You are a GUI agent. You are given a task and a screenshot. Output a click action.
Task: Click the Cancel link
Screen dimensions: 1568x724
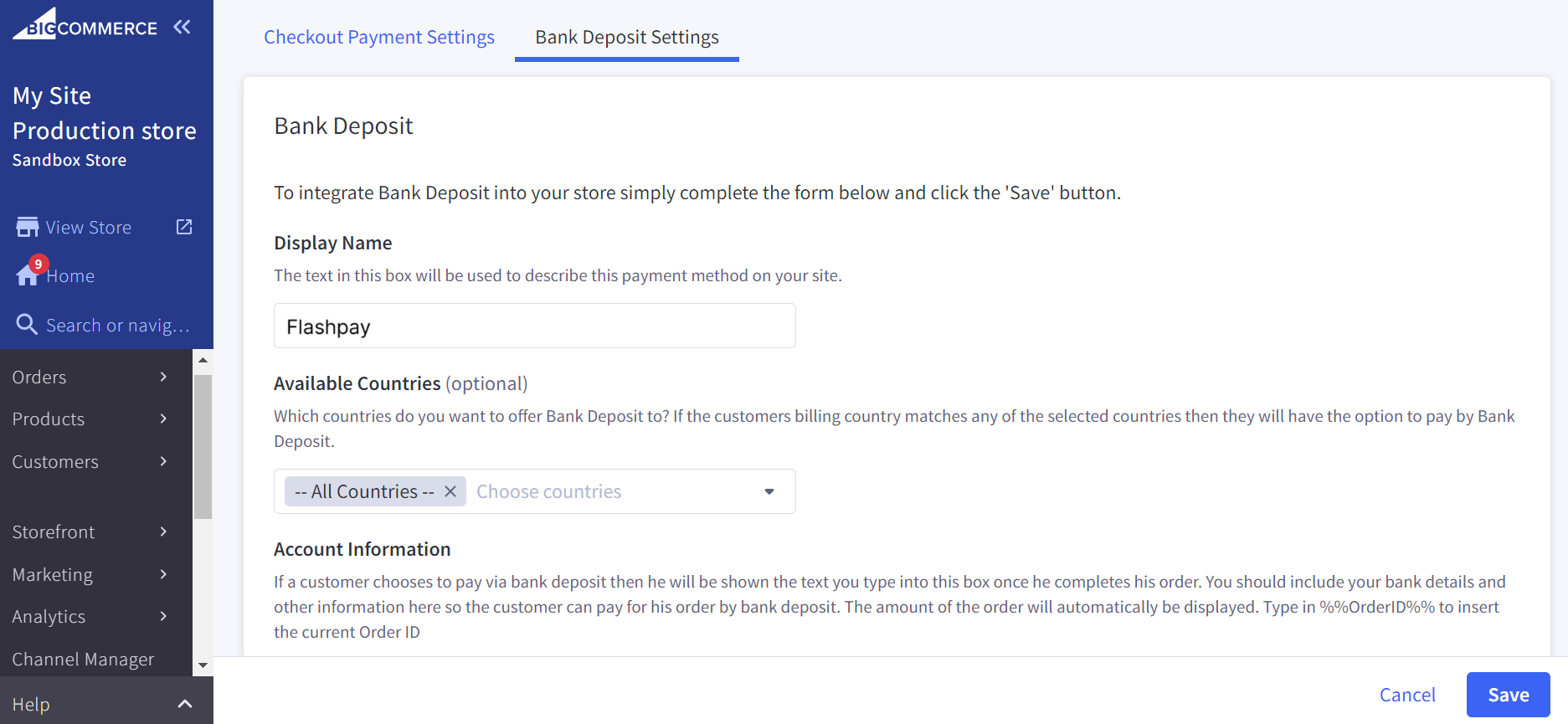click(1406, 695)
